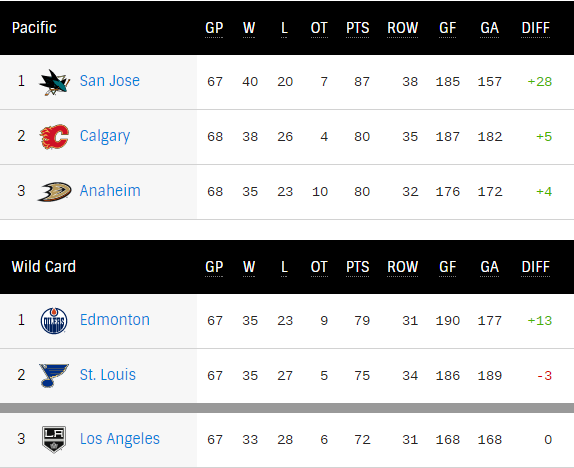This screenshot has height=468, width=574.
Task: Click the GP header in Pacific table
Action: (214, 28)
